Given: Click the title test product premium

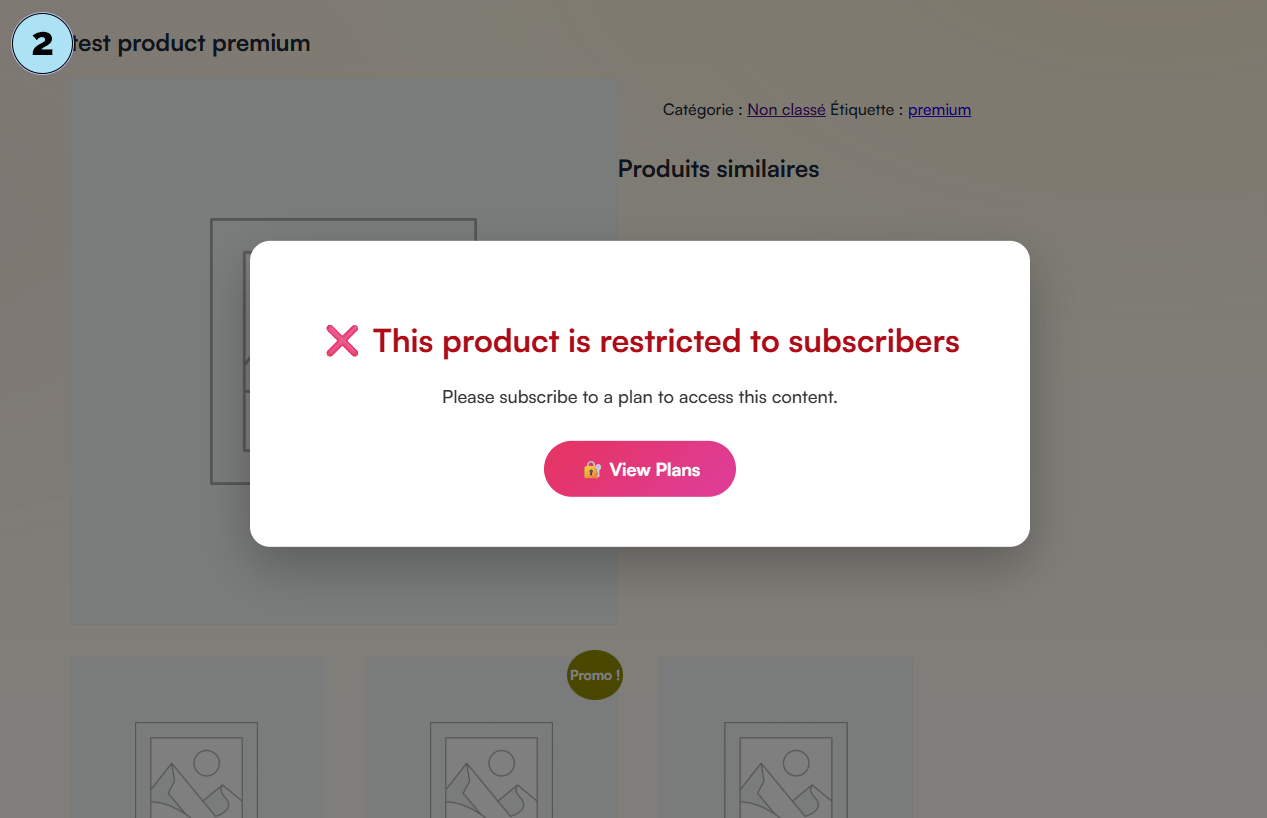Looking at the screenshot, I should coord(192,43).
